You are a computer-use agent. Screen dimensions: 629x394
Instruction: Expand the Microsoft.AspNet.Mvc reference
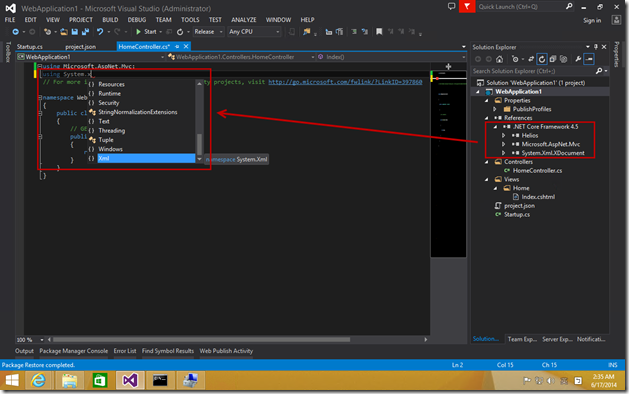click(x=504, y=144)
